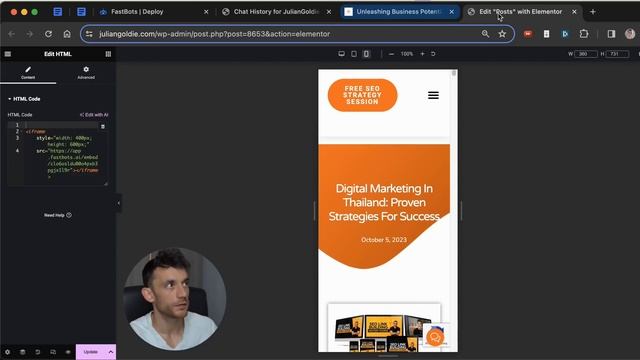
Task: Reload the current page
Action: [x=48, y=34]
